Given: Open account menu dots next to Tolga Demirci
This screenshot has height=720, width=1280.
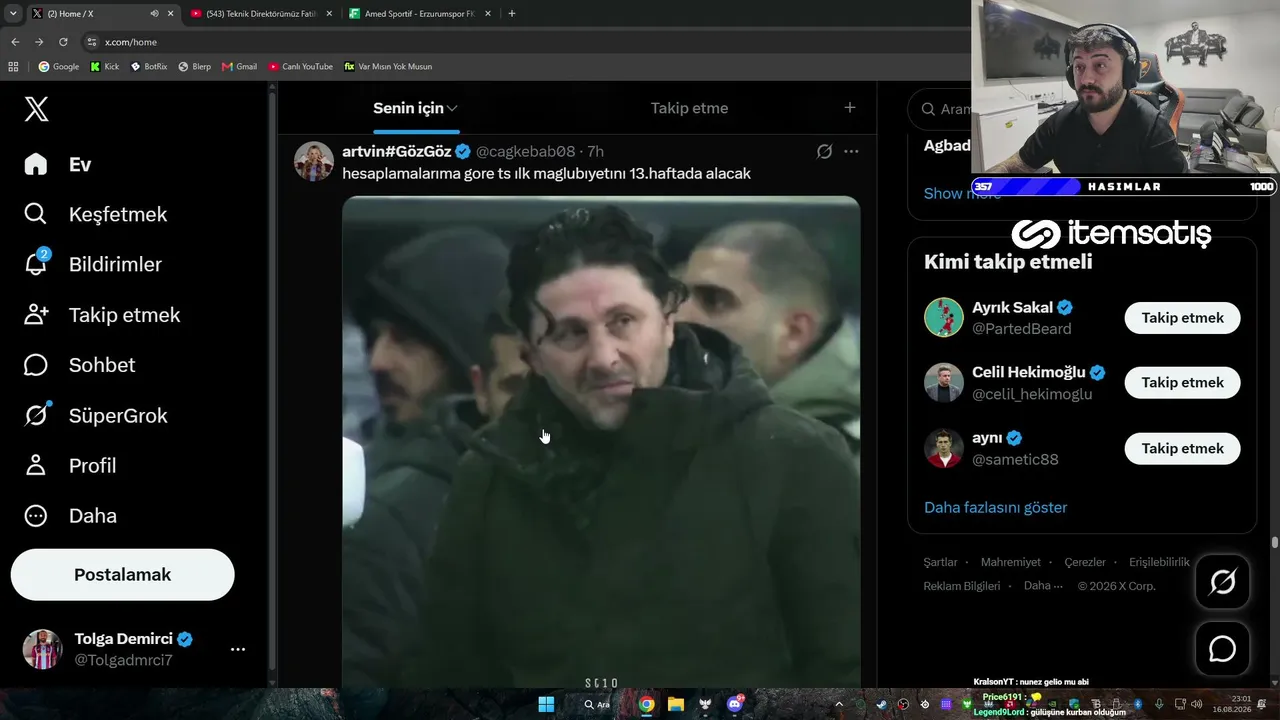Looking at the screenshot, I should pos(238,649).
